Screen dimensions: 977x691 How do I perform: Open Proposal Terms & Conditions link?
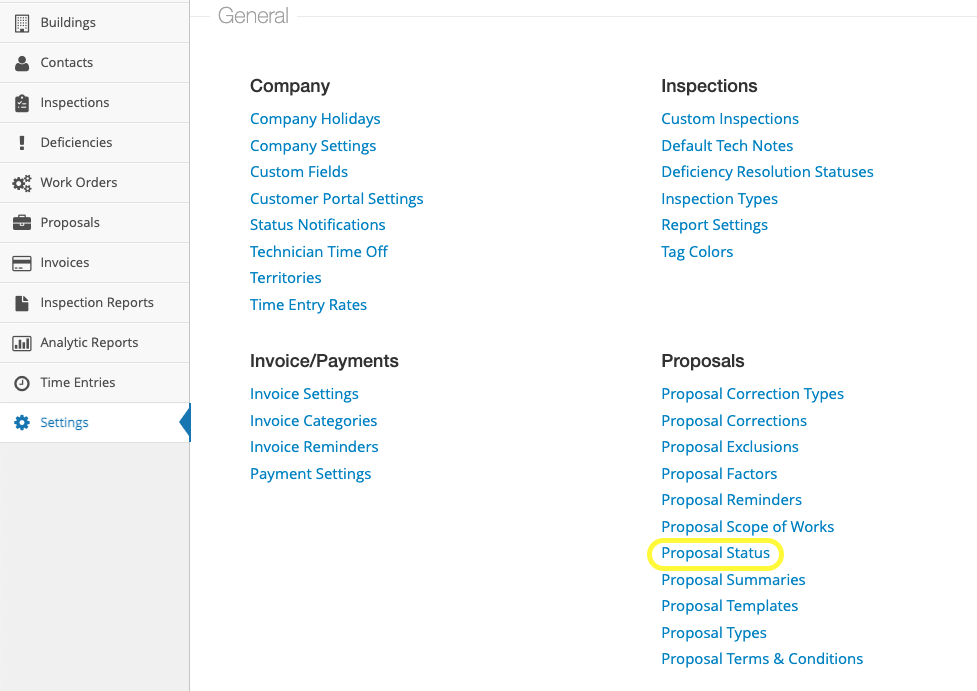pos(762,659)
